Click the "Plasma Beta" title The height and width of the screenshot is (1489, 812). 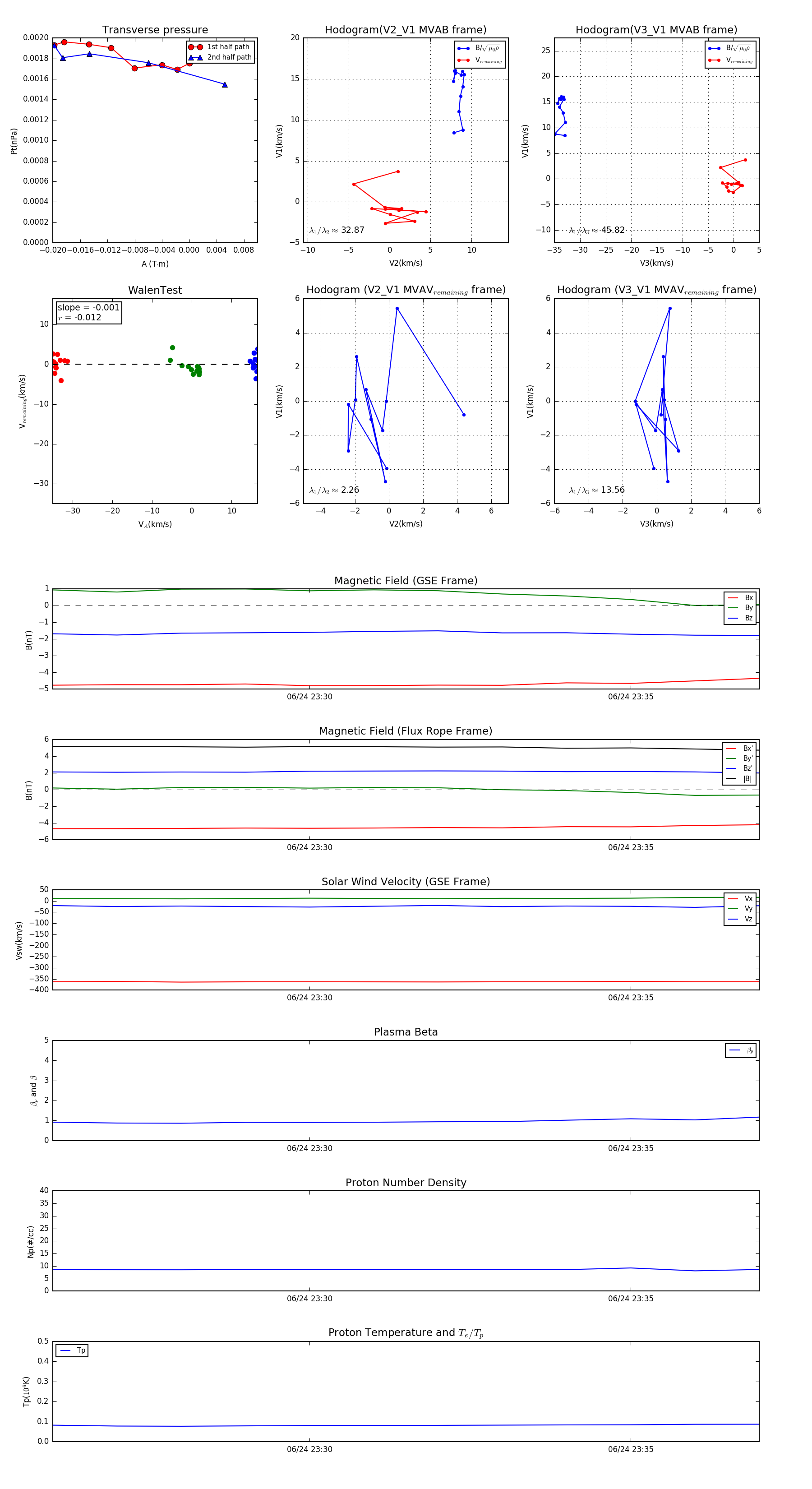406,1032
